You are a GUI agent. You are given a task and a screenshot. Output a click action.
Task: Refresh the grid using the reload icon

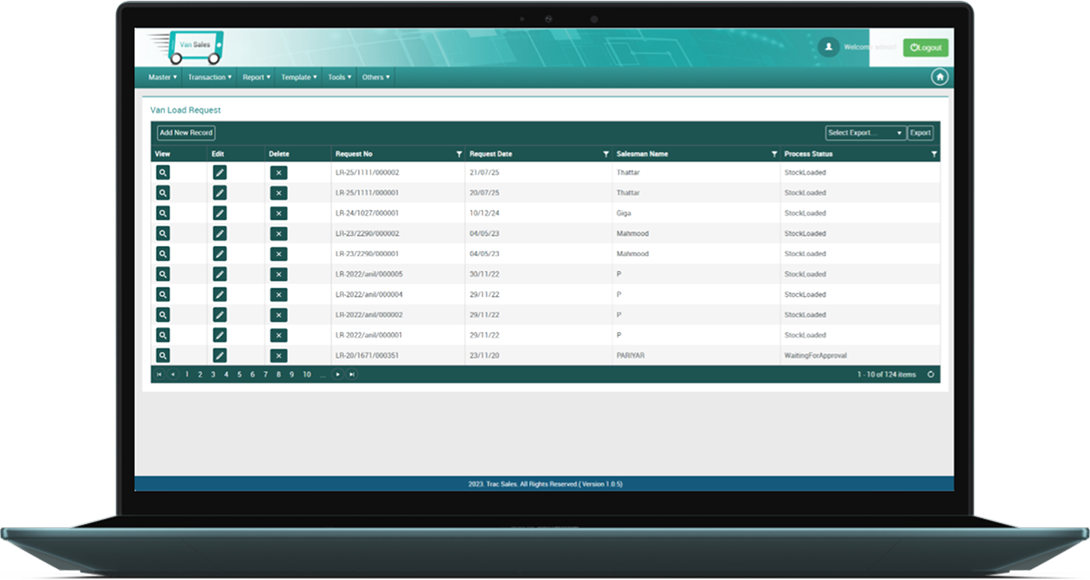point(931,374)
